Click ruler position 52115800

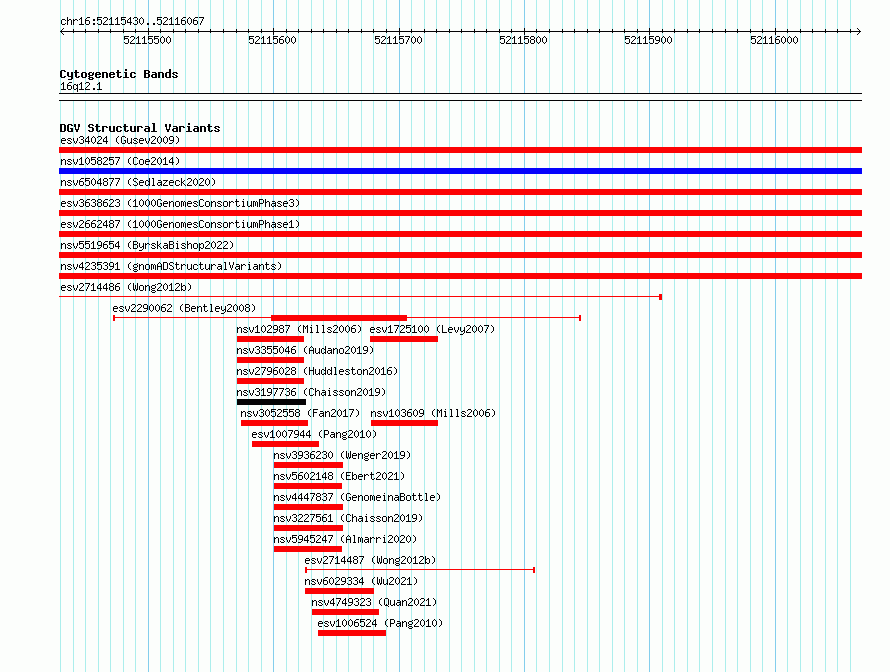point(523,40)
